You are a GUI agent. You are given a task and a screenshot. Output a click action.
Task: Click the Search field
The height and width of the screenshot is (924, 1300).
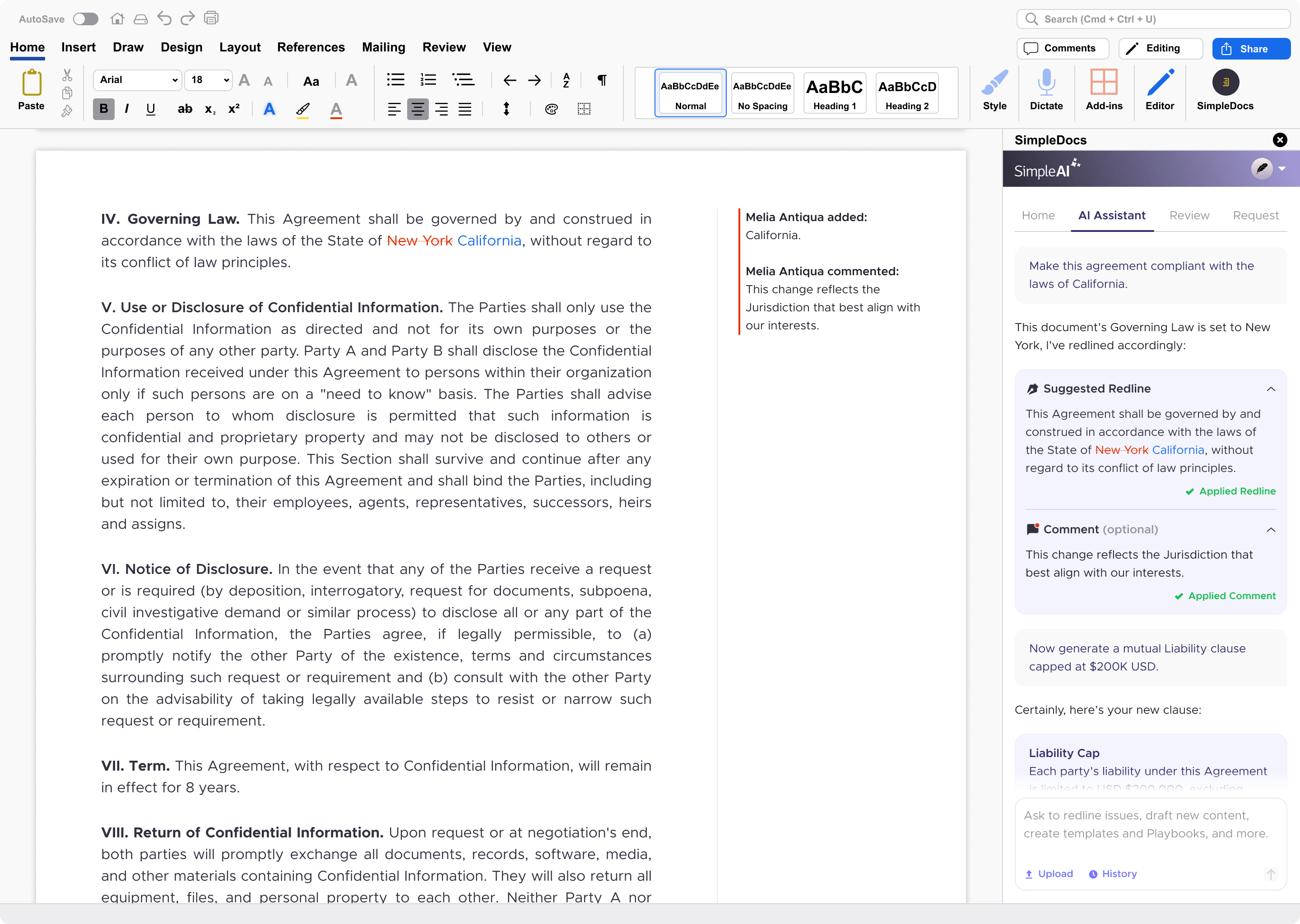(1153, 19)
